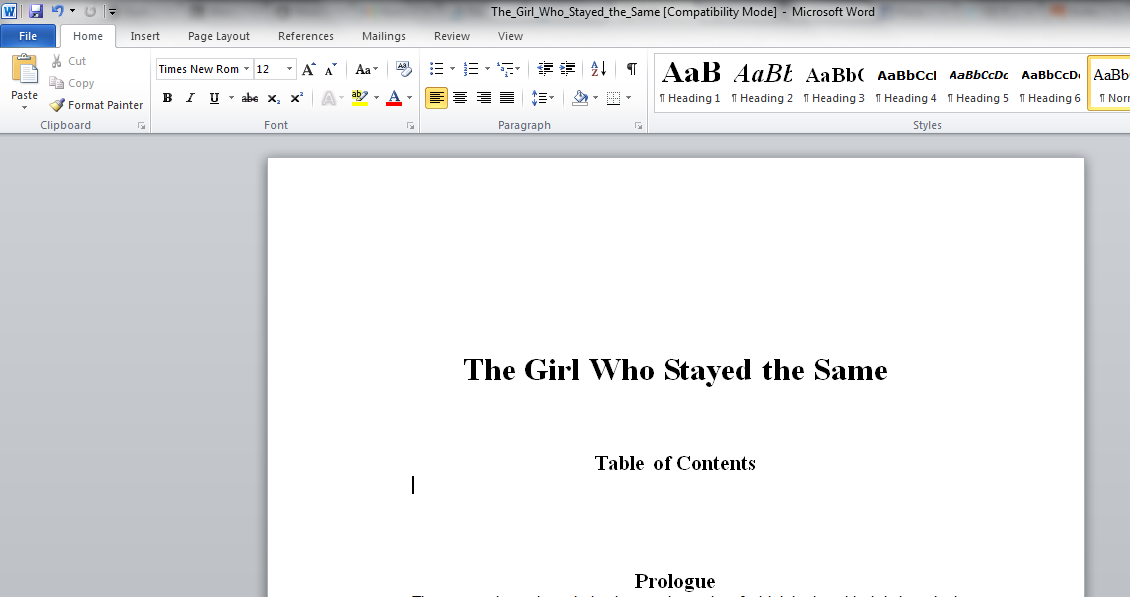1130x597 pixels.
Task: Expand the Paste options arrow
Action: pyautogui.click(x=25, y=107)
